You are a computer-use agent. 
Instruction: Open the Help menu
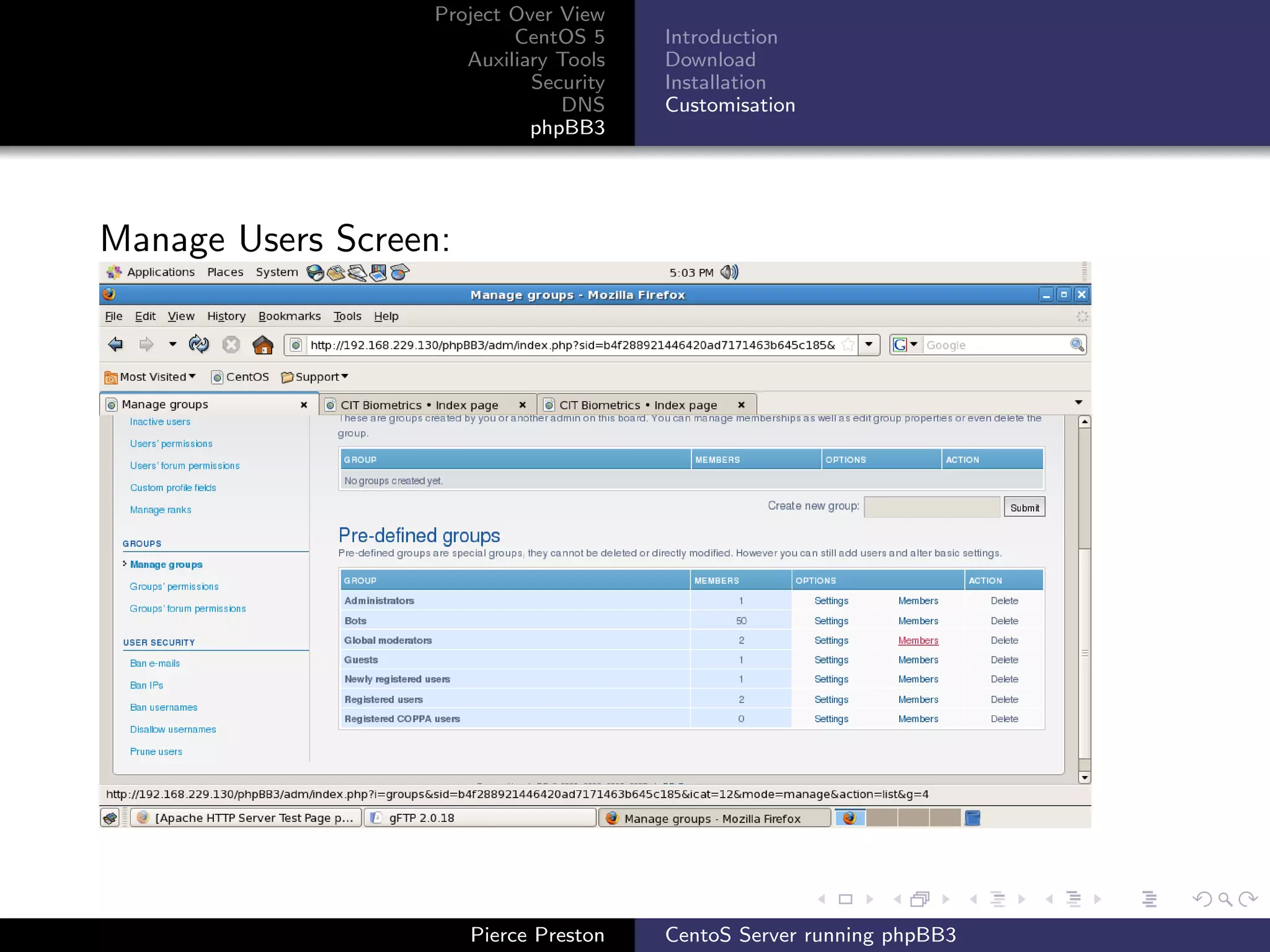coord(386,316)
